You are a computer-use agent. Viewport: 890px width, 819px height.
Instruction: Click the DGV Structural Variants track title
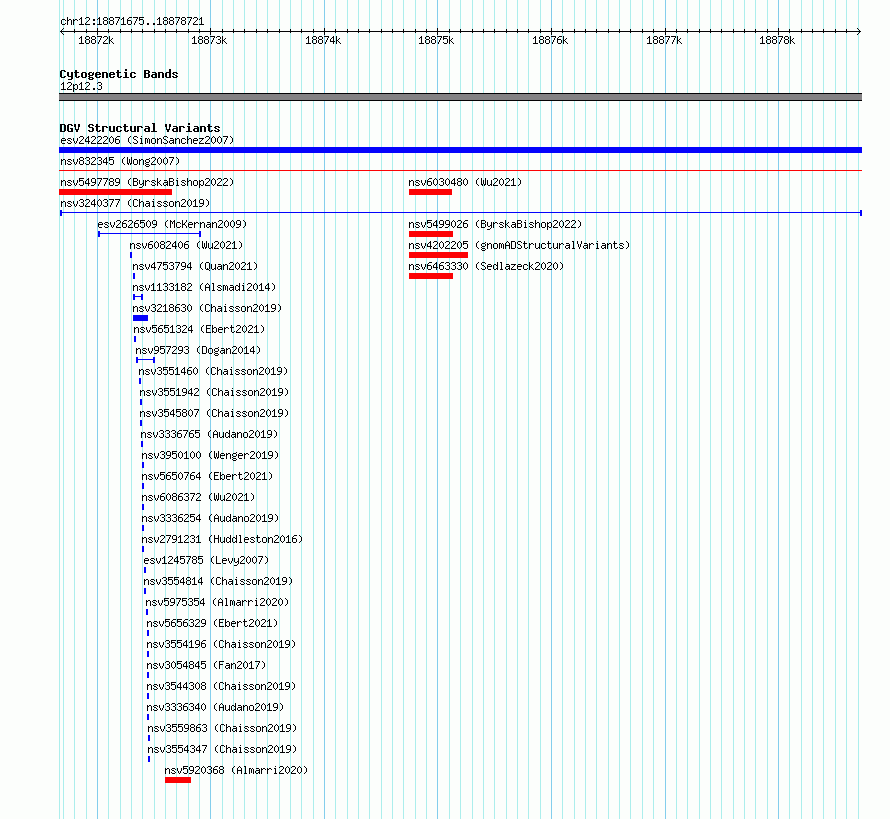140,128
